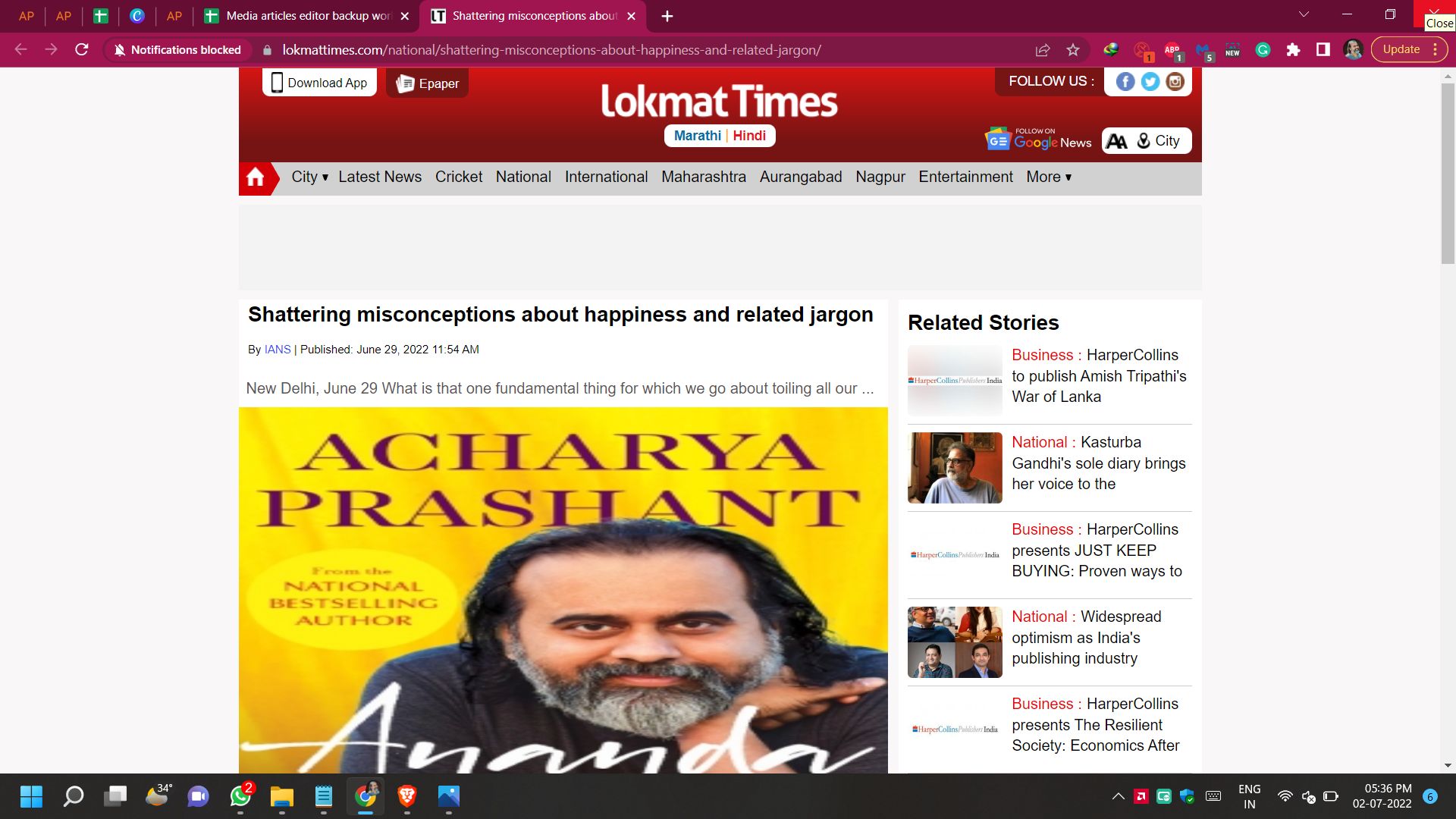
Task: Expand the City dropdown in the navigation
Action: point(309,177)
